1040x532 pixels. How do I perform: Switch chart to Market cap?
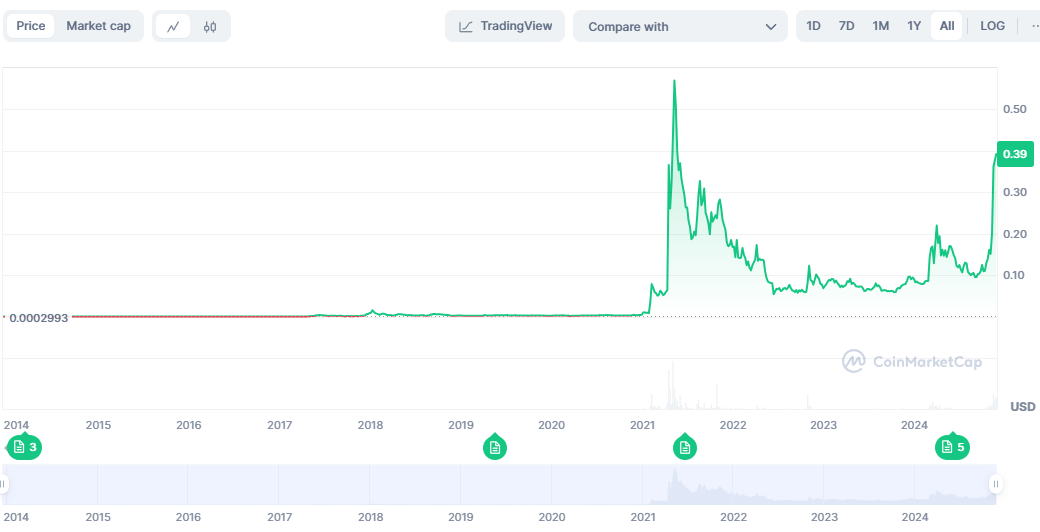tap(98, 26)
